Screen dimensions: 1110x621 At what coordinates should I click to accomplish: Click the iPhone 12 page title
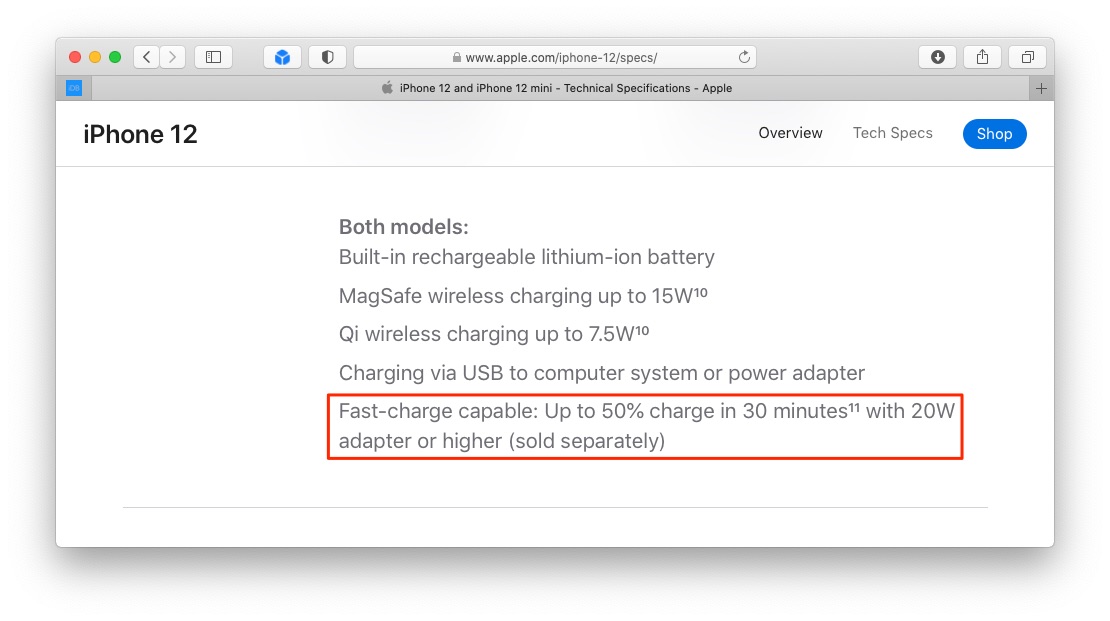[140, 135]
